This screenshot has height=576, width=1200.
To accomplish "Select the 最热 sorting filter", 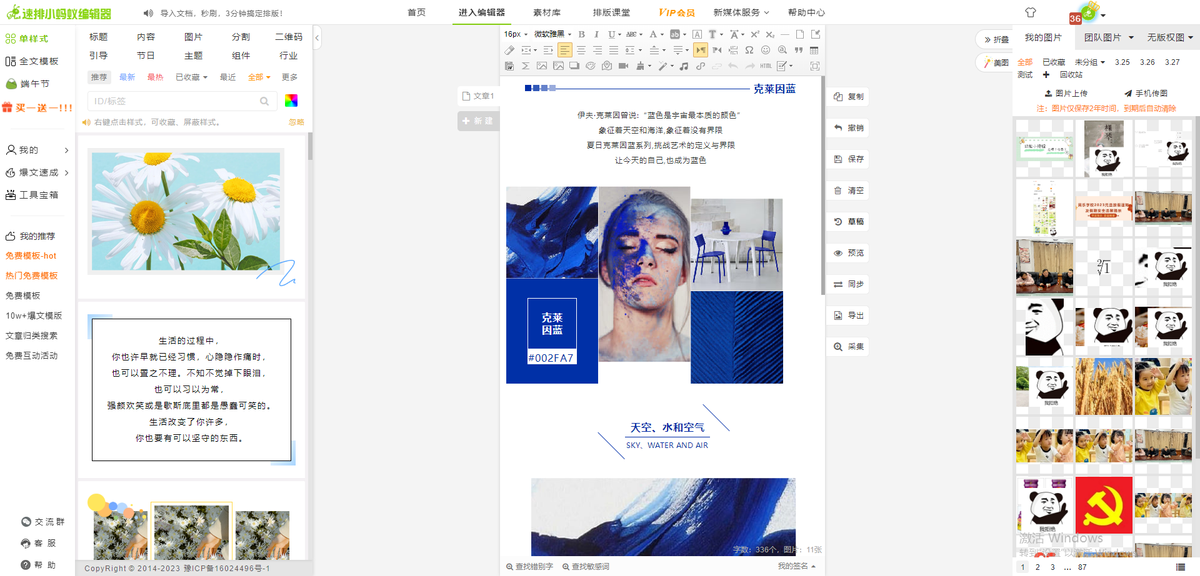I will (x=155, y=76).
